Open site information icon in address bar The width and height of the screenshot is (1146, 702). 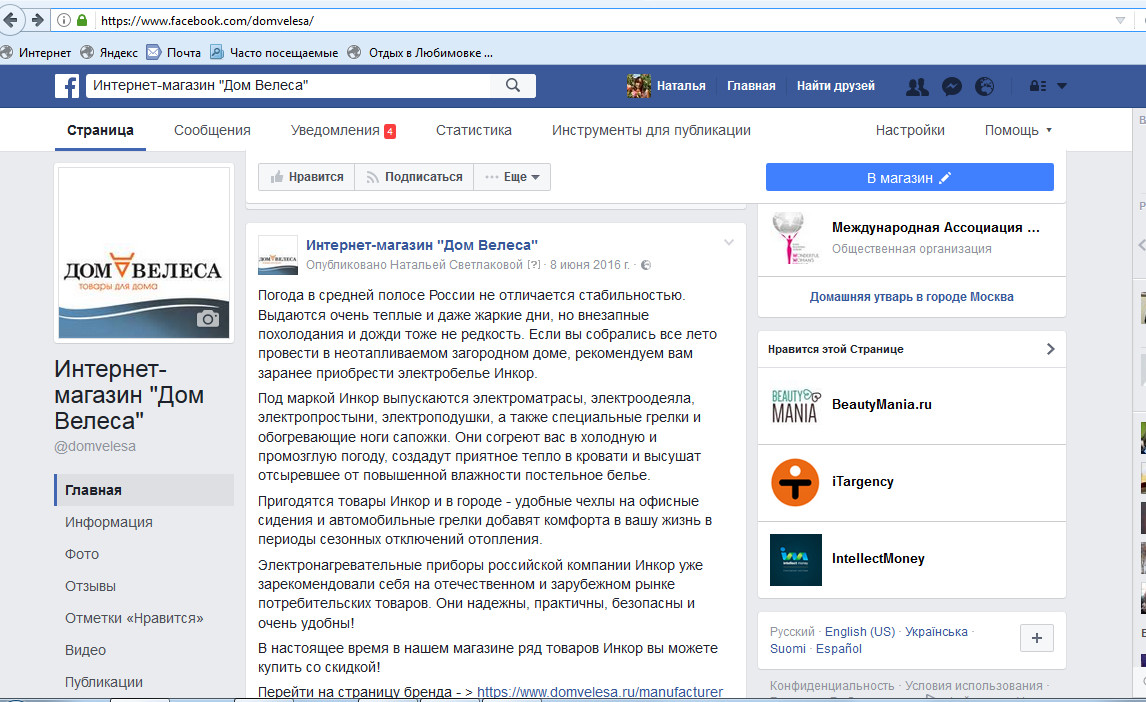coord(64,20)
